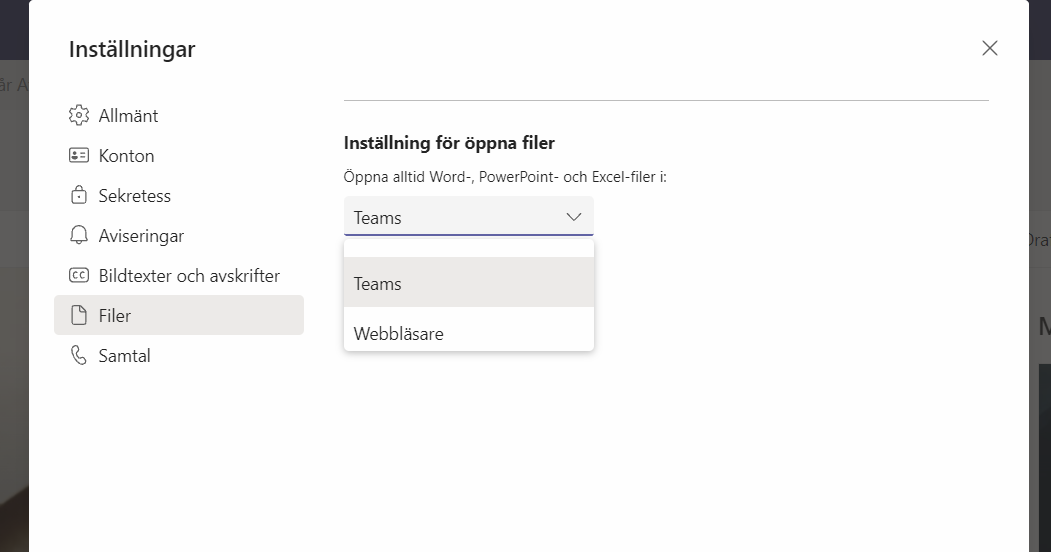
Task: Click the Aviseringar bell icon
Action: [x=78, y=235]
